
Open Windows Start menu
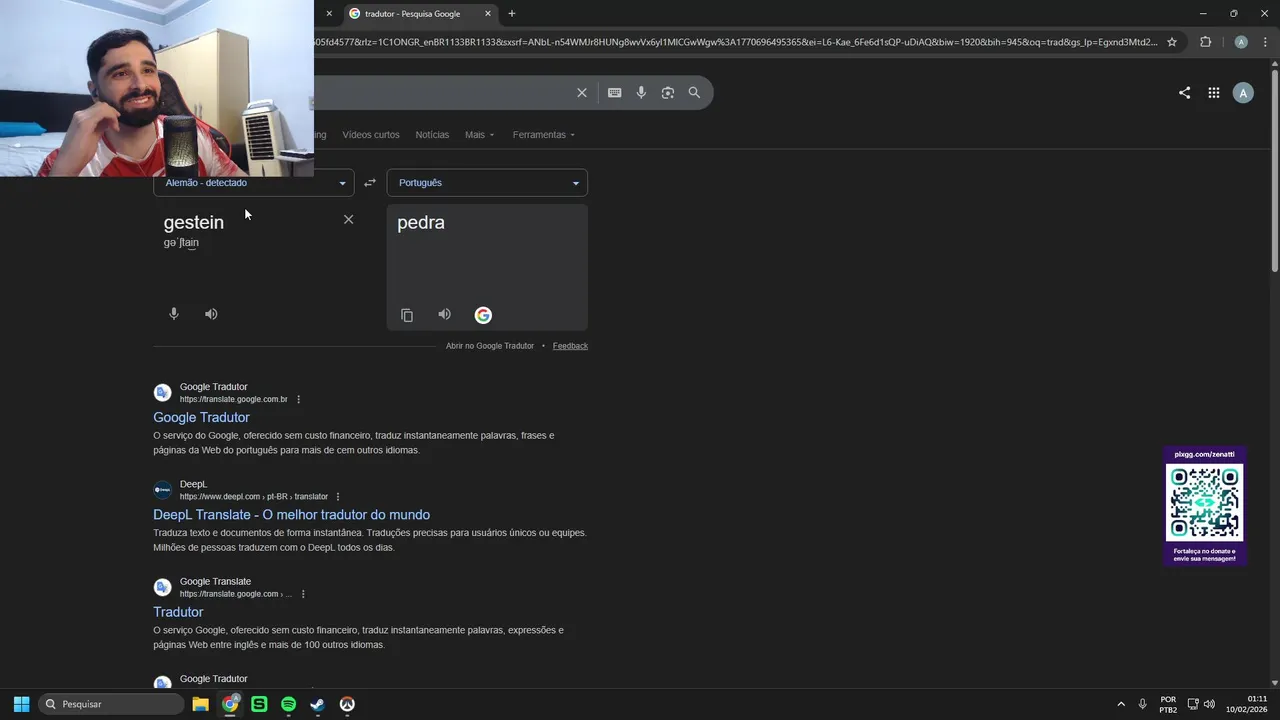click(x=21, y=704)
